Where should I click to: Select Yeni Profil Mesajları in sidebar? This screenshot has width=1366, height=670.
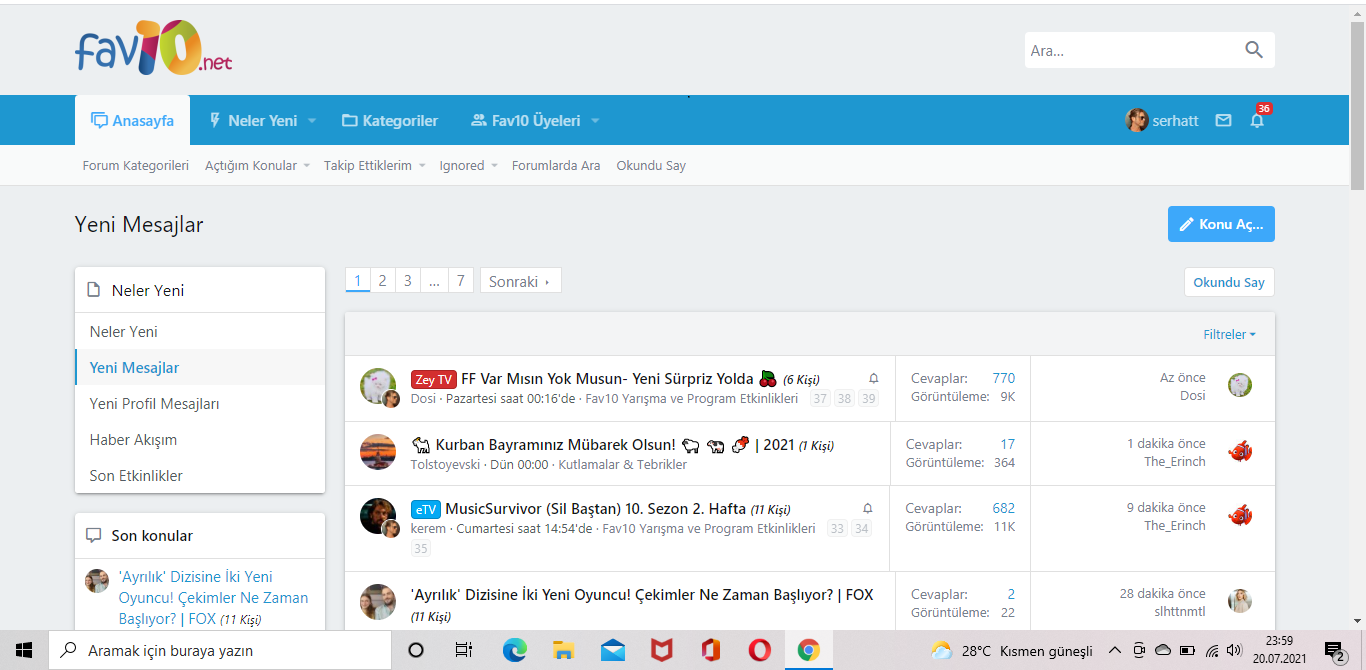point(154,404)
